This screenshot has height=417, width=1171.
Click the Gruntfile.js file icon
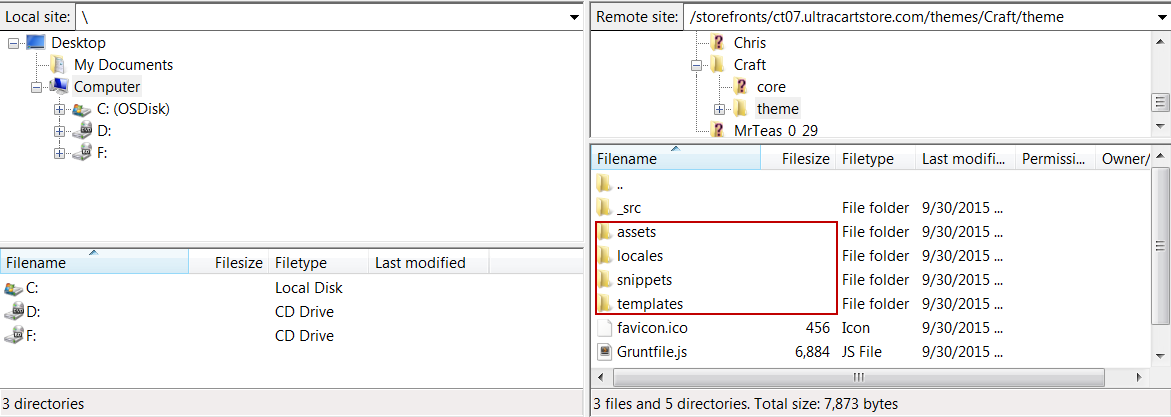(x=605, y=351)
